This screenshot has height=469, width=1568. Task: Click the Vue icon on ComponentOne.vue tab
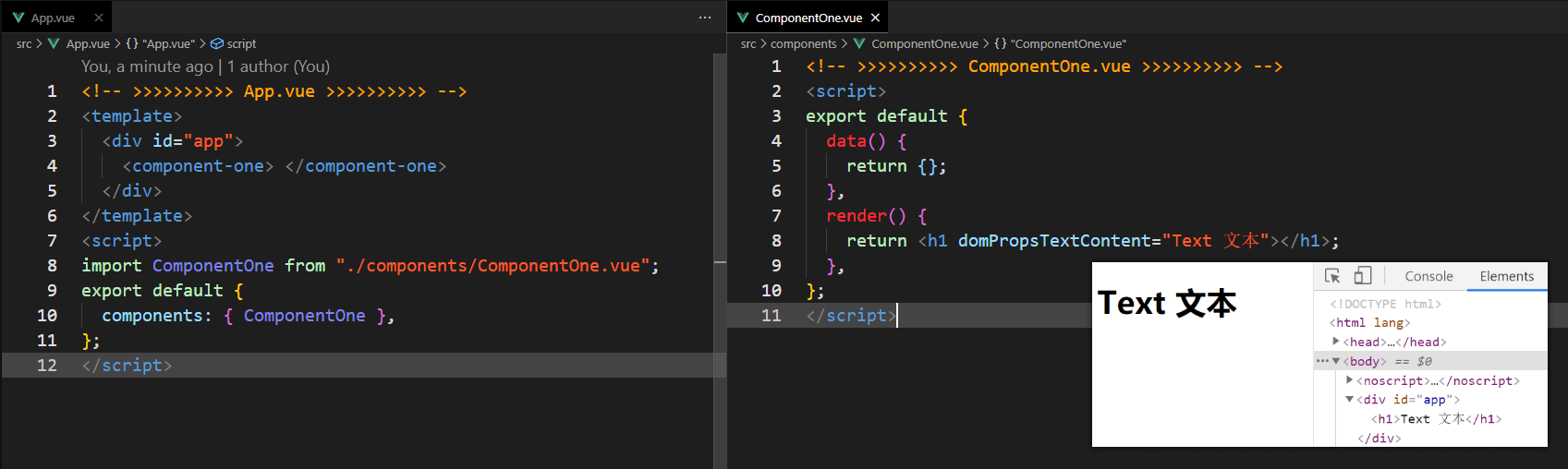click(x=743, y=18)
